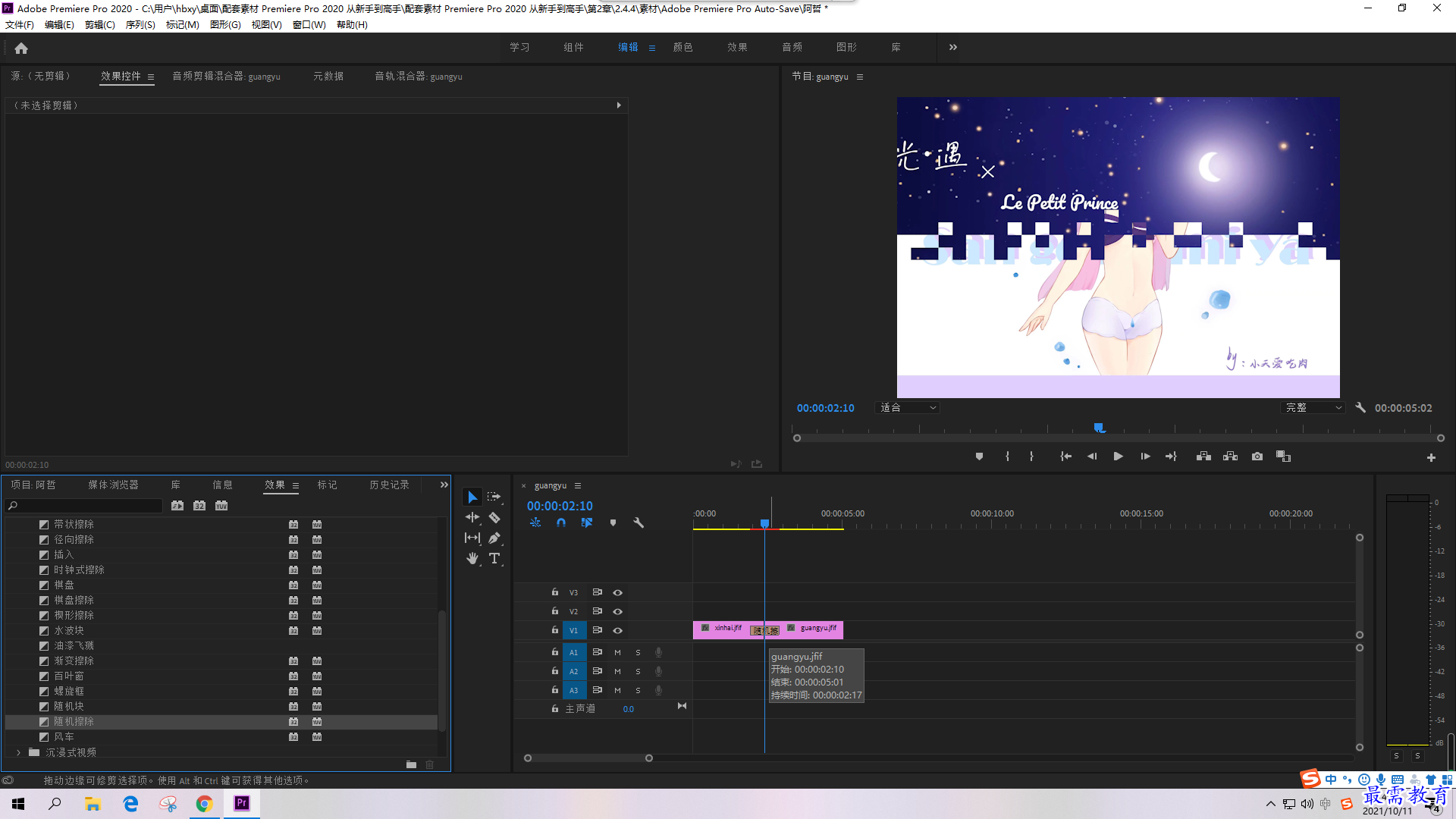Click the Home icon
The image size is (1456, 819).
pyautogui.click(x=21, y=48)
